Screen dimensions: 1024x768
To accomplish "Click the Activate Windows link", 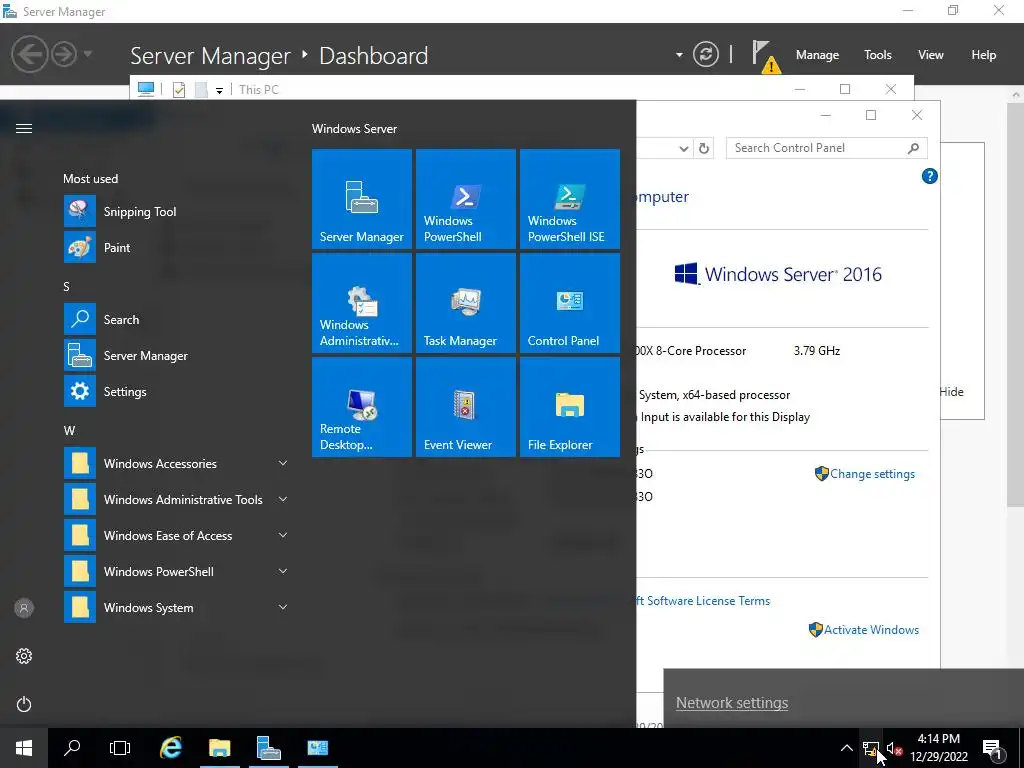I will click(871, 630).
